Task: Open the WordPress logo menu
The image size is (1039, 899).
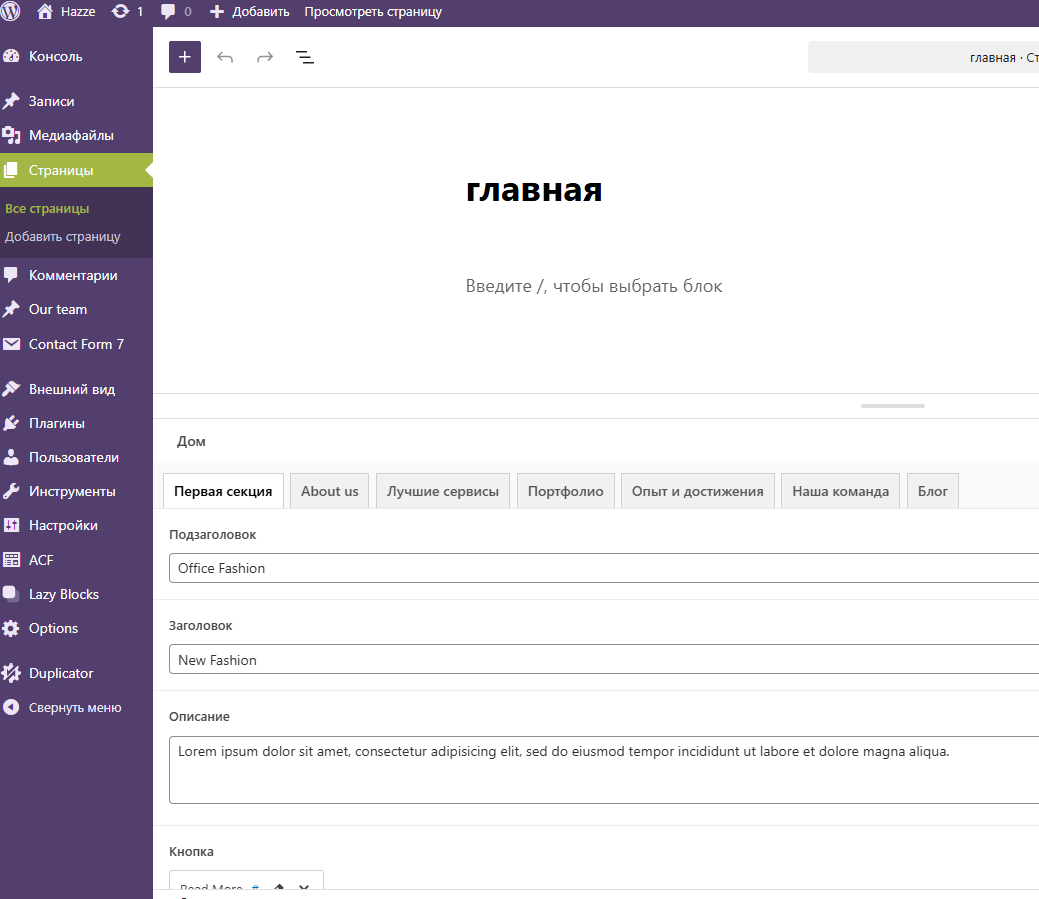Action: 11,11
